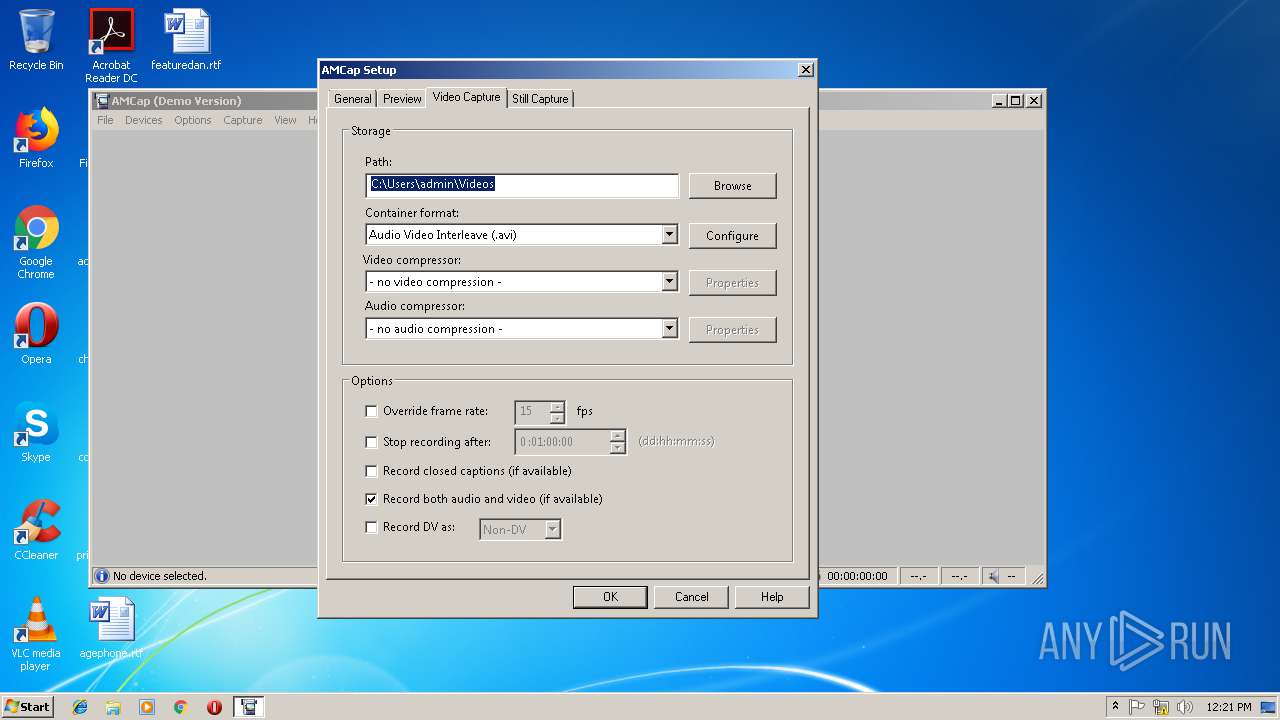Increase stop recording time up arrow
The width and height of the screenshot is (1280, 720).
[618, 436]
